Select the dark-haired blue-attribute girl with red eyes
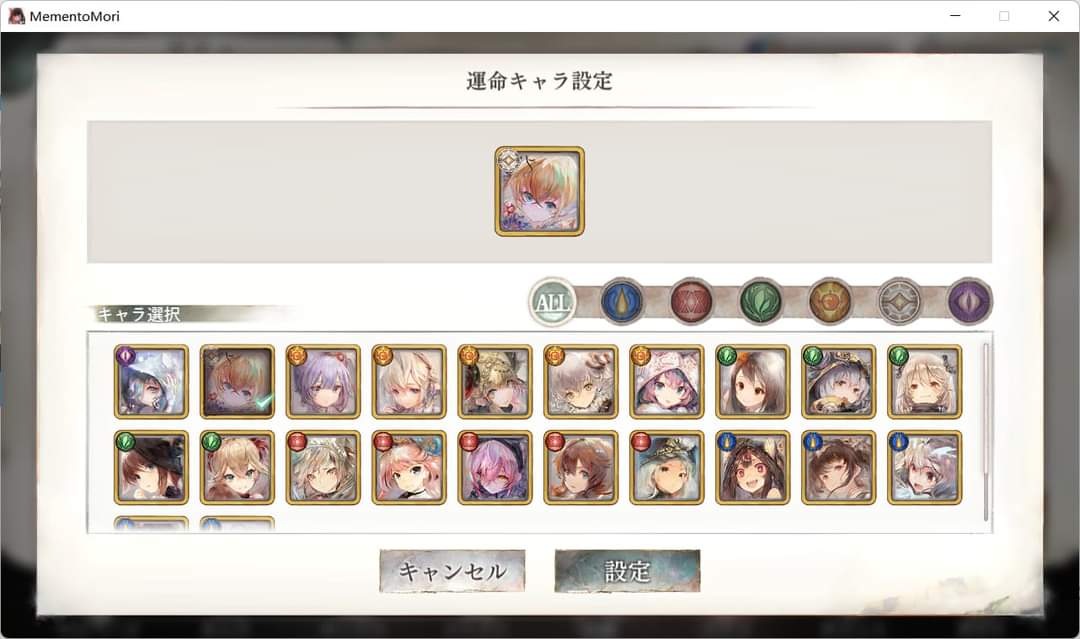The height and width of the screenshot is (639, 1080). (x=753, y=468)
